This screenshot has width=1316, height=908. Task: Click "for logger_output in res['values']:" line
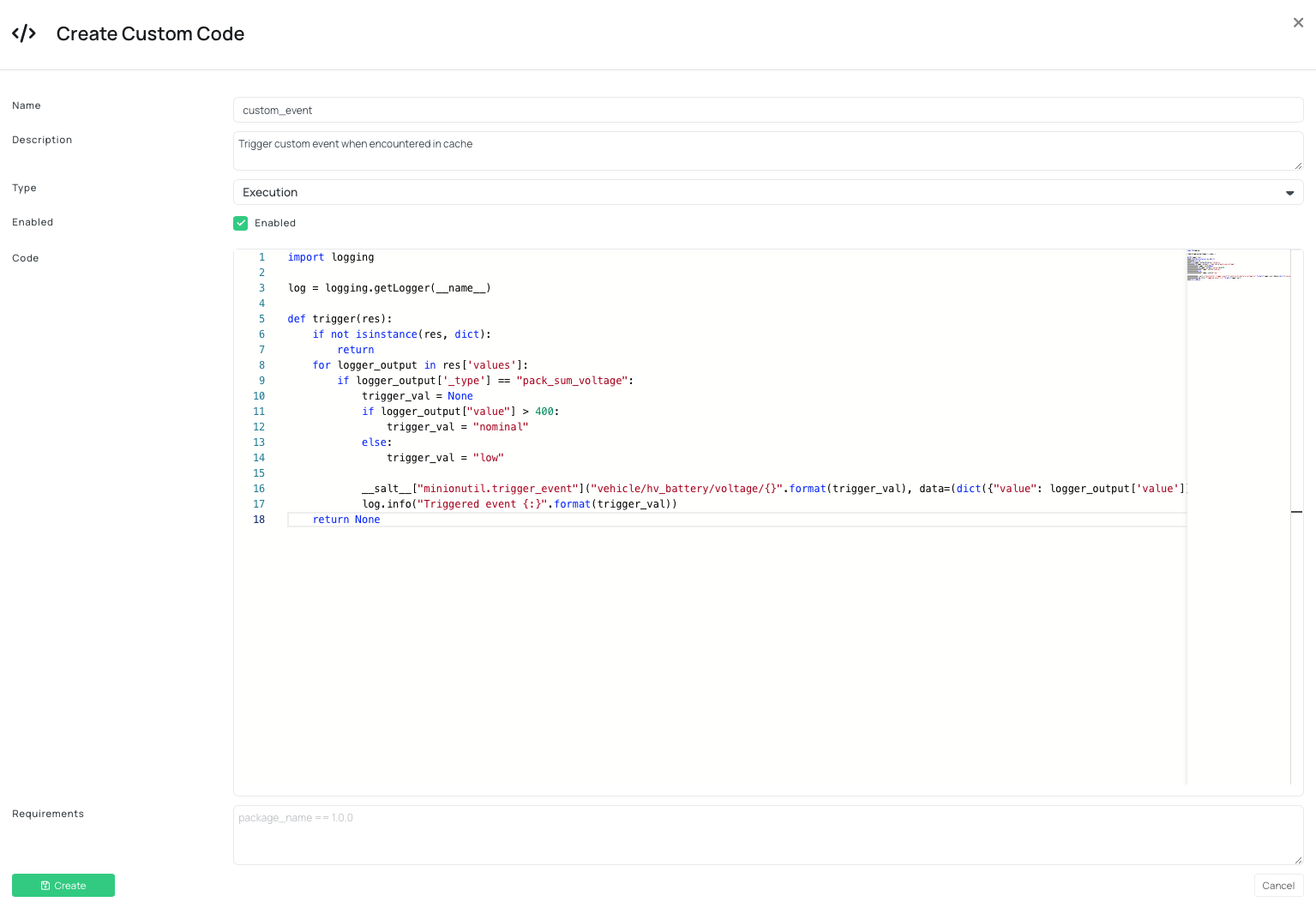420,365
